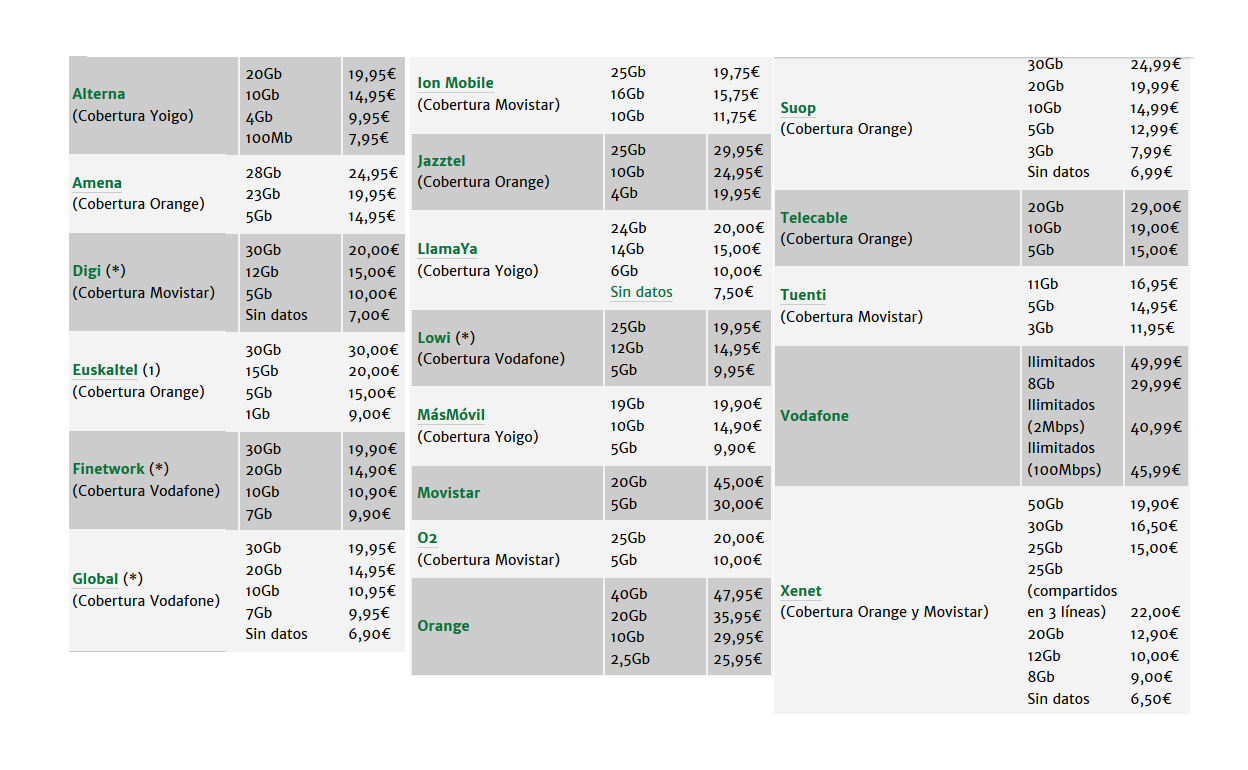Open the Lowi operator link

tap(434, 338)
